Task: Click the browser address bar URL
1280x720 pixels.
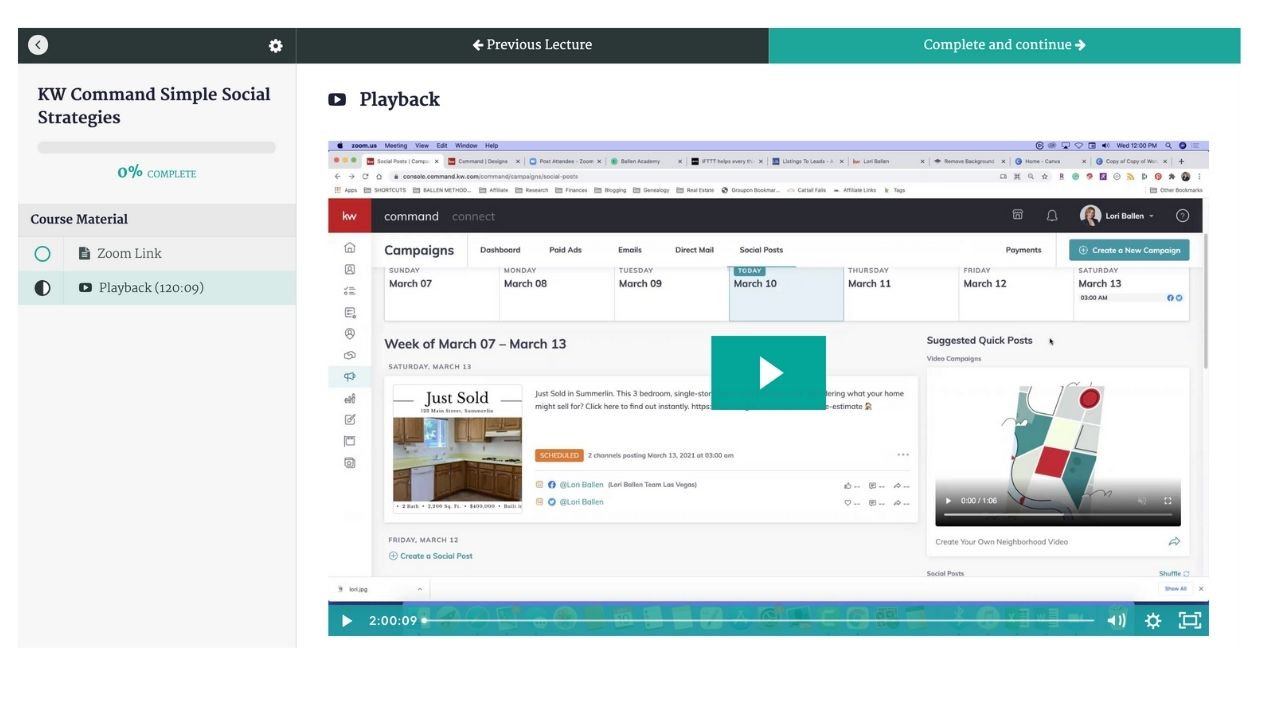Action: (490, 176)
